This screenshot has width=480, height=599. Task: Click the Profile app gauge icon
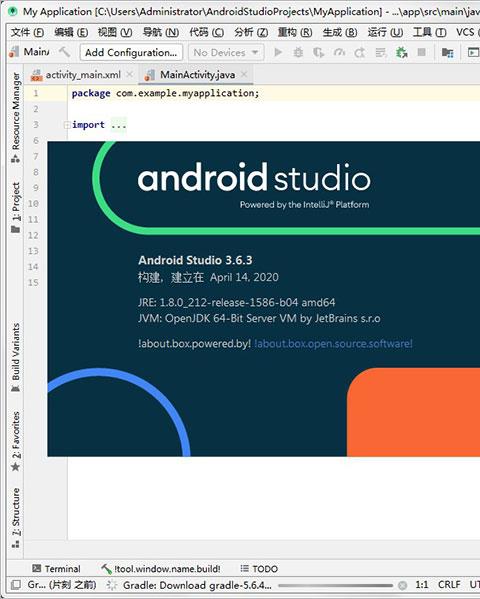point(339,52)
